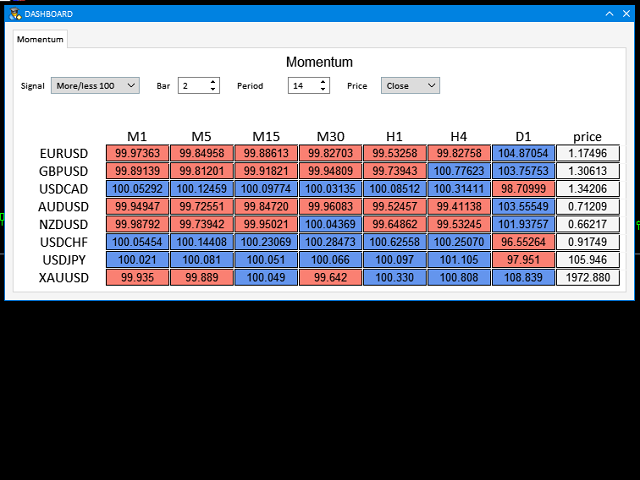Click the D1 column header
The height and width of the screenshot is (480, 640).
[x=523, y=136]
